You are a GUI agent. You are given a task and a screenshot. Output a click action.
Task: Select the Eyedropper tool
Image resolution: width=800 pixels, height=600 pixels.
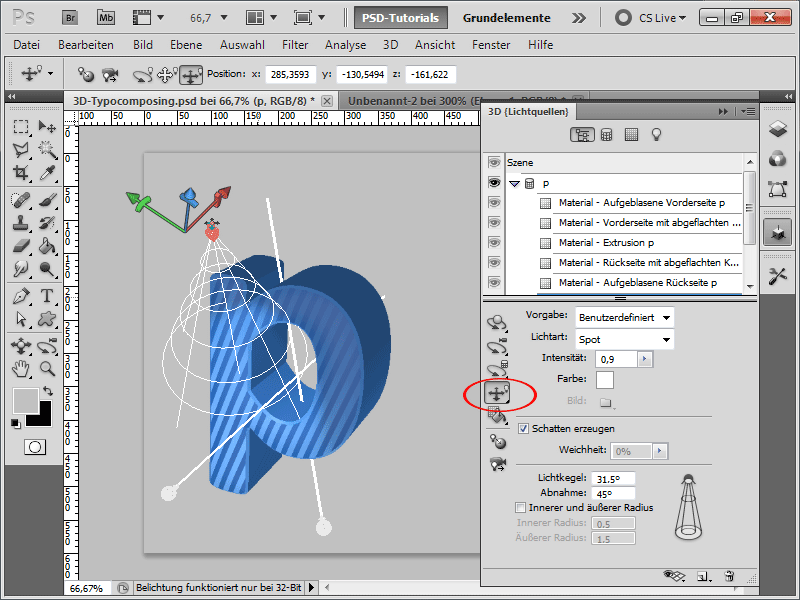[47, 173]
